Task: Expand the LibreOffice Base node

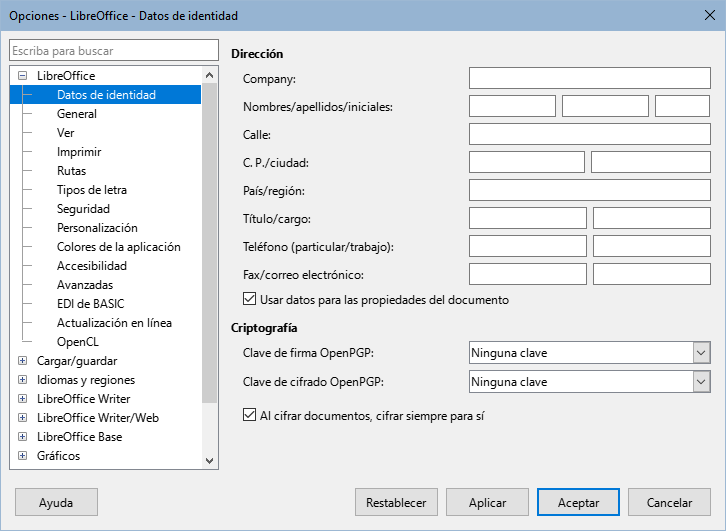Action: [x=22, y=437]
